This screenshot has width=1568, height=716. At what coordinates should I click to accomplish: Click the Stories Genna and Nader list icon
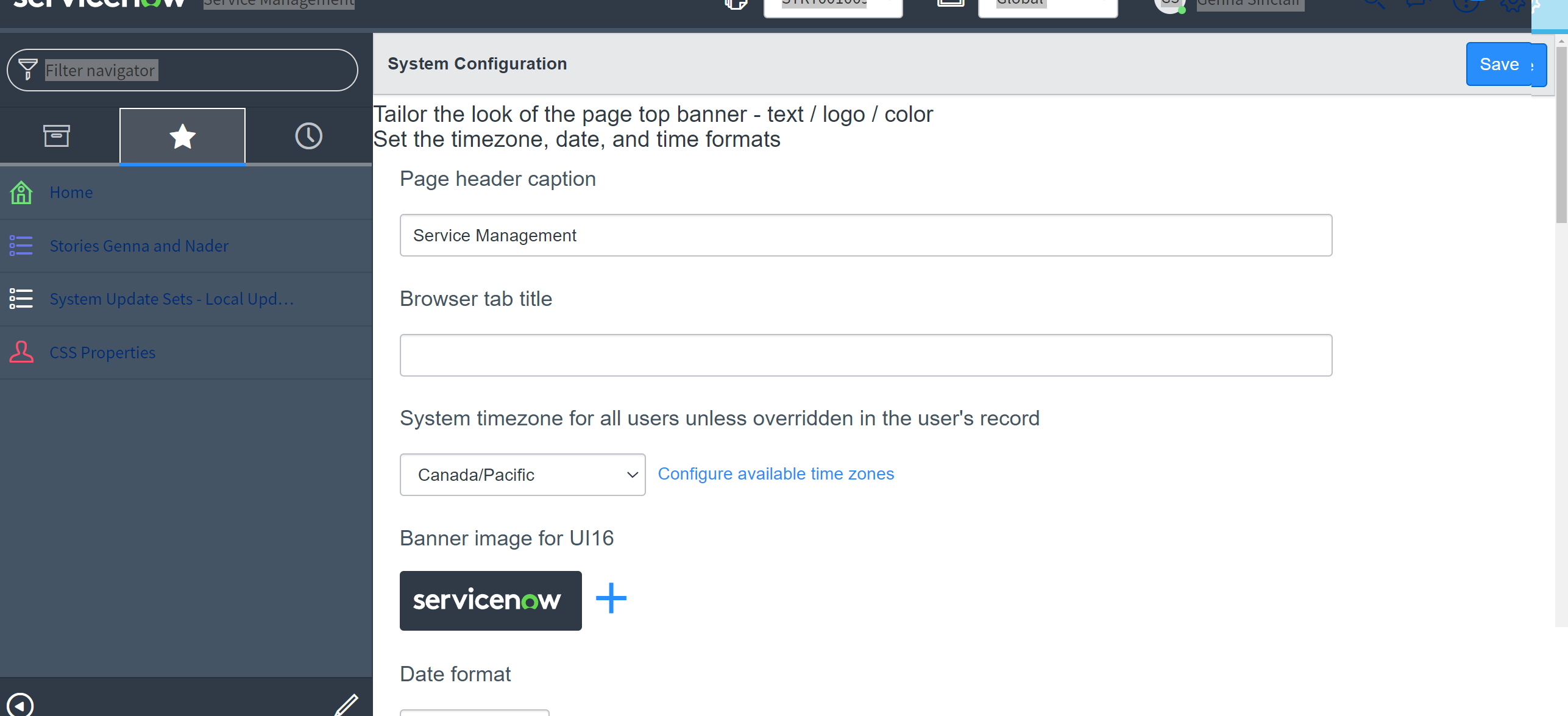click(21, 246)
